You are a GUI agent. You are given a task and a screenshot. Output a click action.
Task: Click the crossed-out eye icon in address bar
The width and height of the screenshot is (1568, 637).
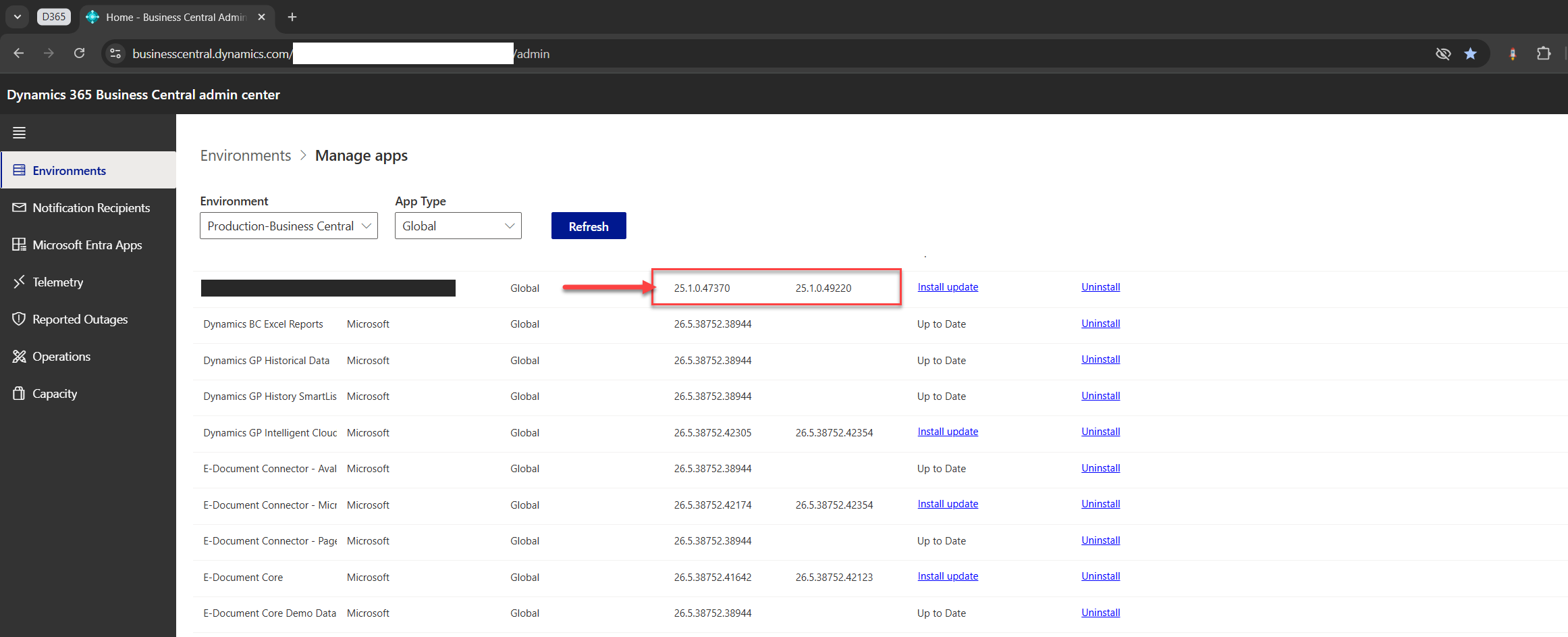point(1443,53)
